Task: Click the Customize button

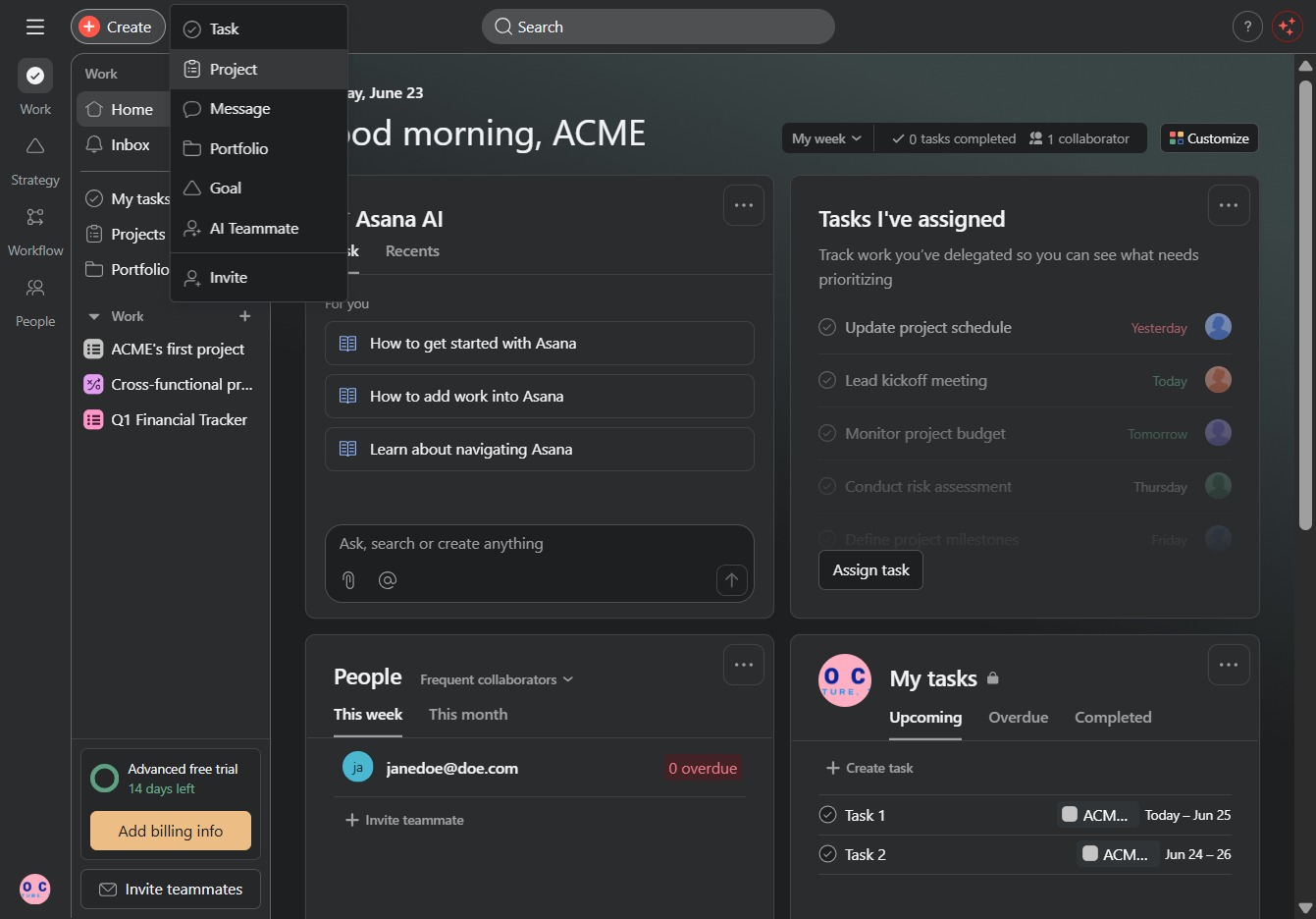Action: pos(1209,138)
